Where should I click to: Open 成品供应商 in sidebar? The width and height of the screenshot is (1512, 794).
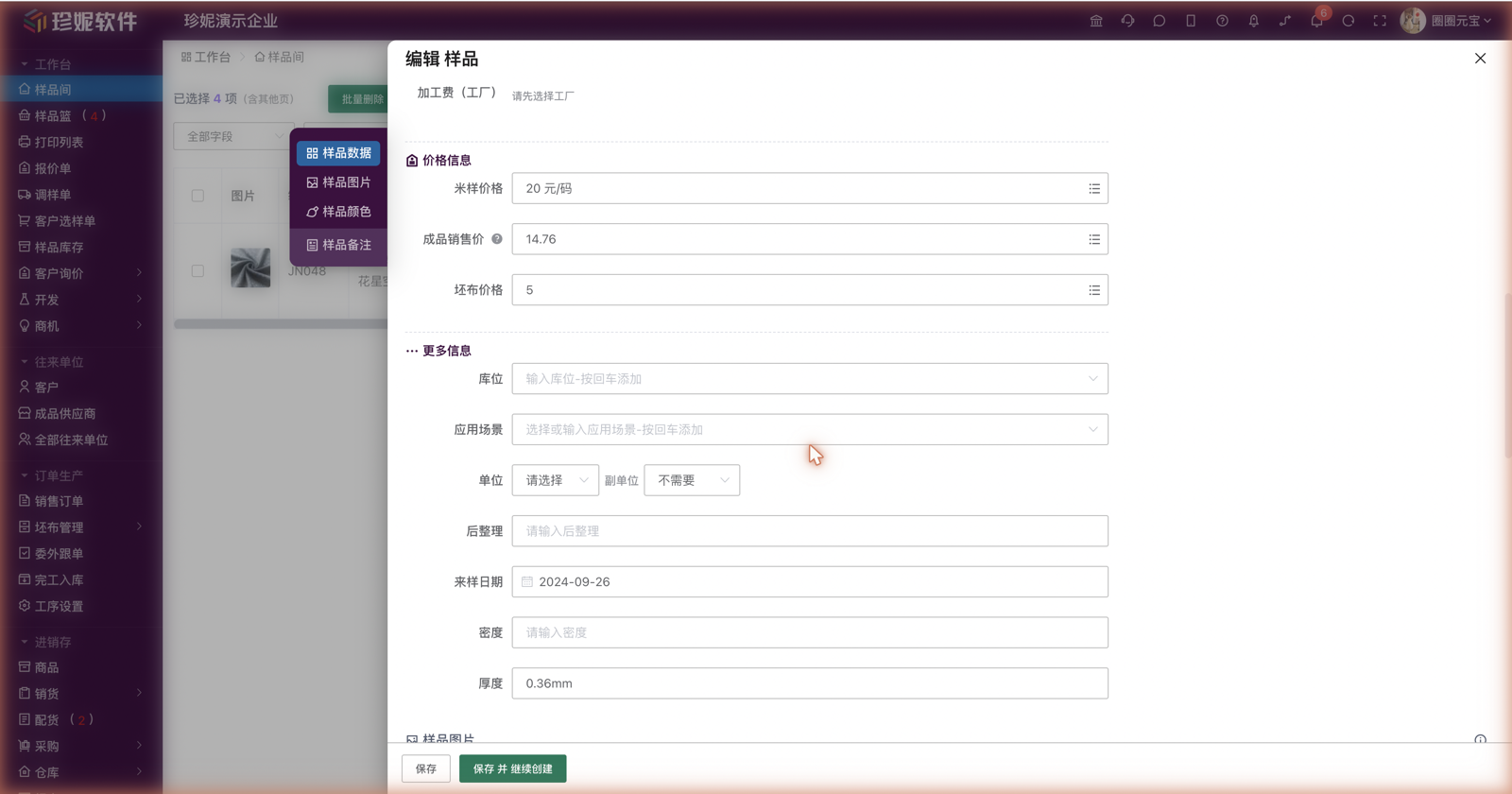coord(81,414)
